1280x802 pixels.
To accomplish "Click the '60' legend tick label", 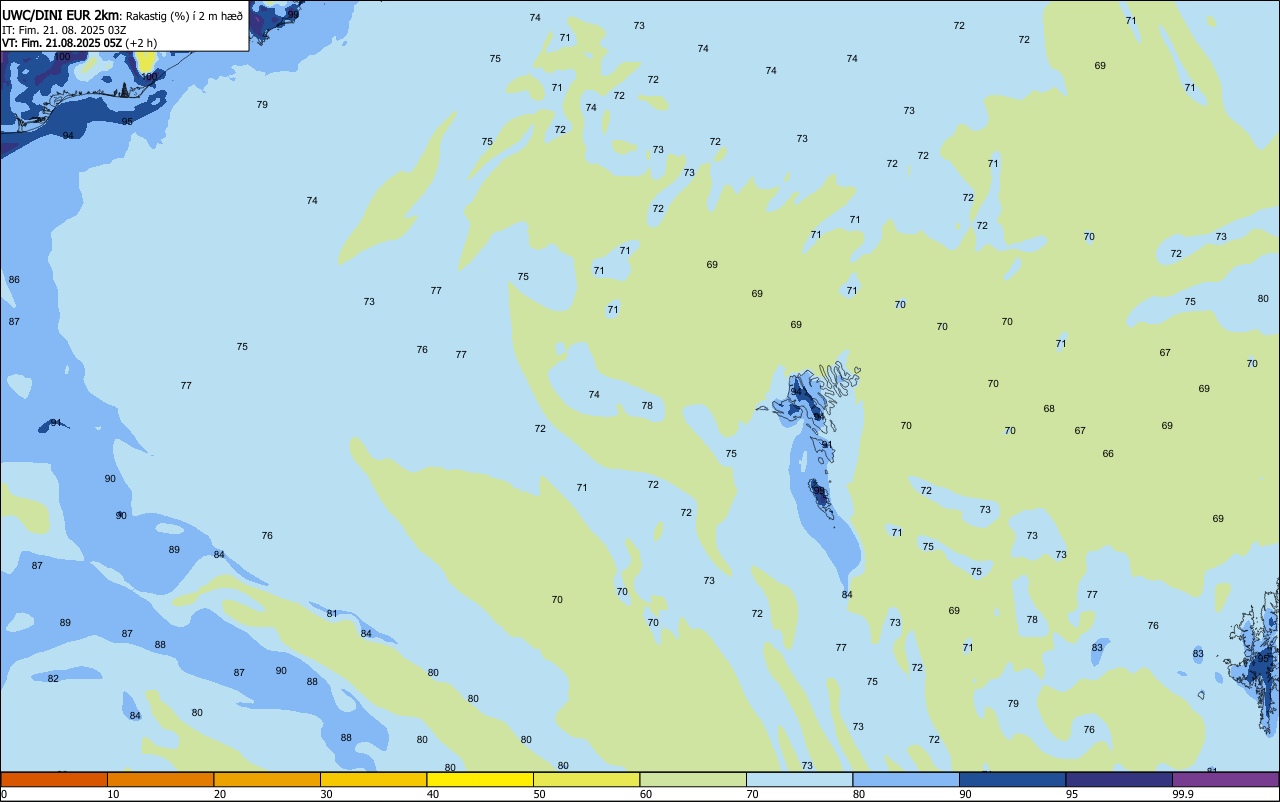I will point(646,794).
